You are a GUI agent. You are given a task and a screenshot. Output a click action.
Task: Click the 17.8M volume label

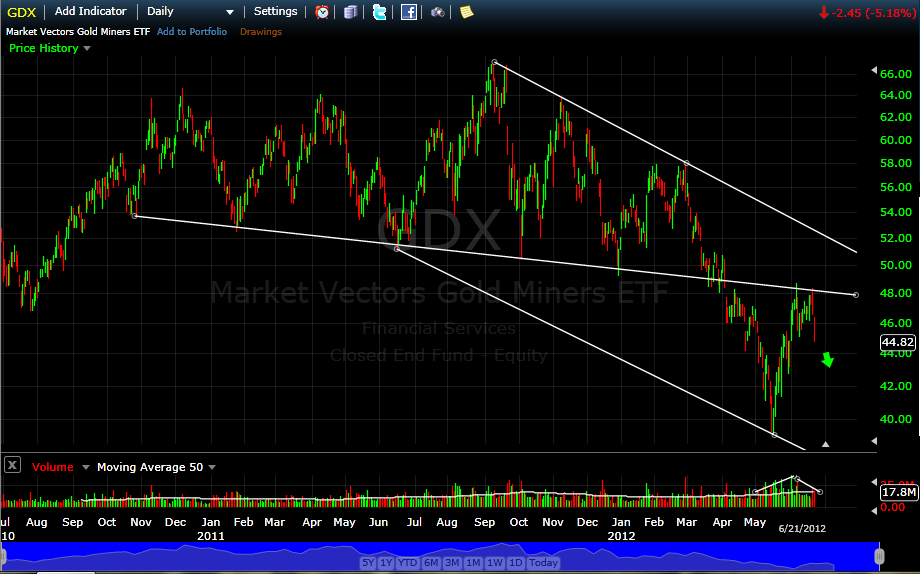[898, 492]
